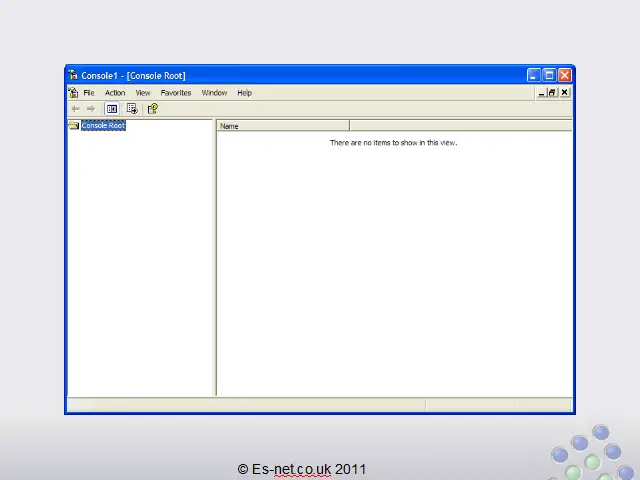Viewport: 640px width, 480px height.
Task: Close the Console1 window
Action: (x=565, y=75)
